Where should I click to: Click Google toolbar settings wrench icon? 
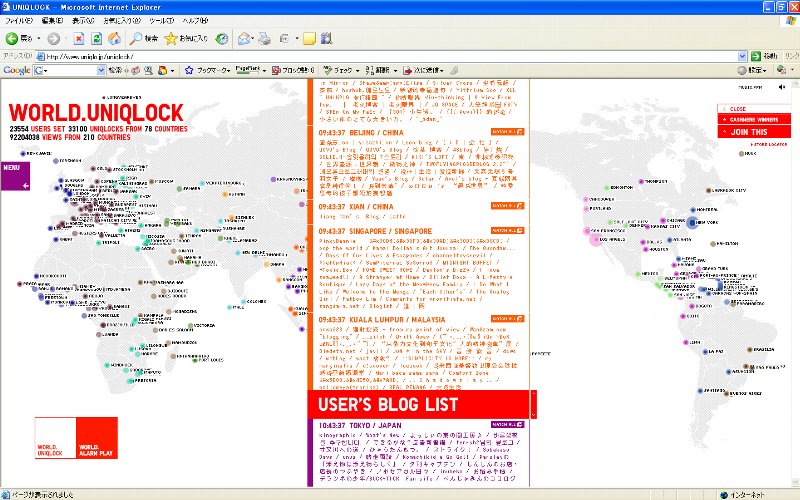742,70
